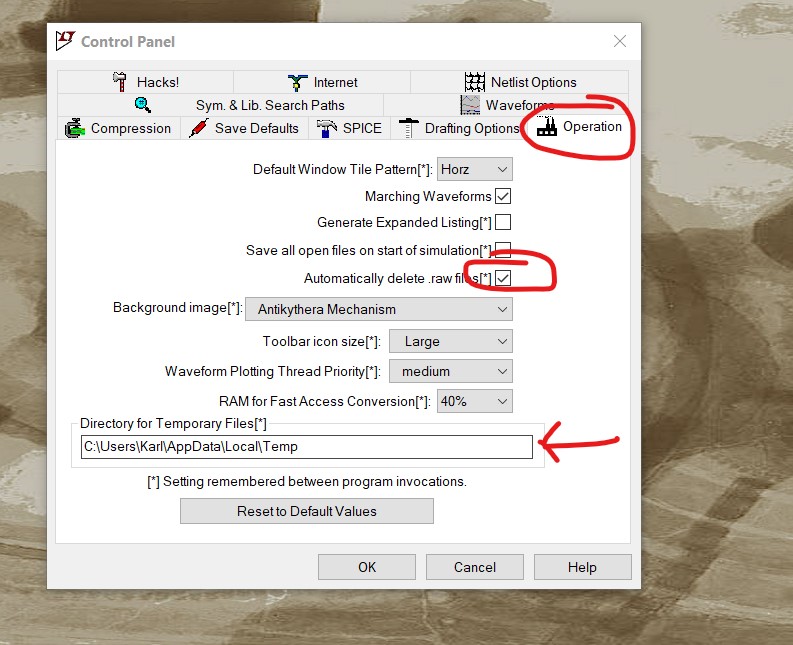Open the Hacks! tab
Screen dimensions: 793x645
click(x=146, y=82)
